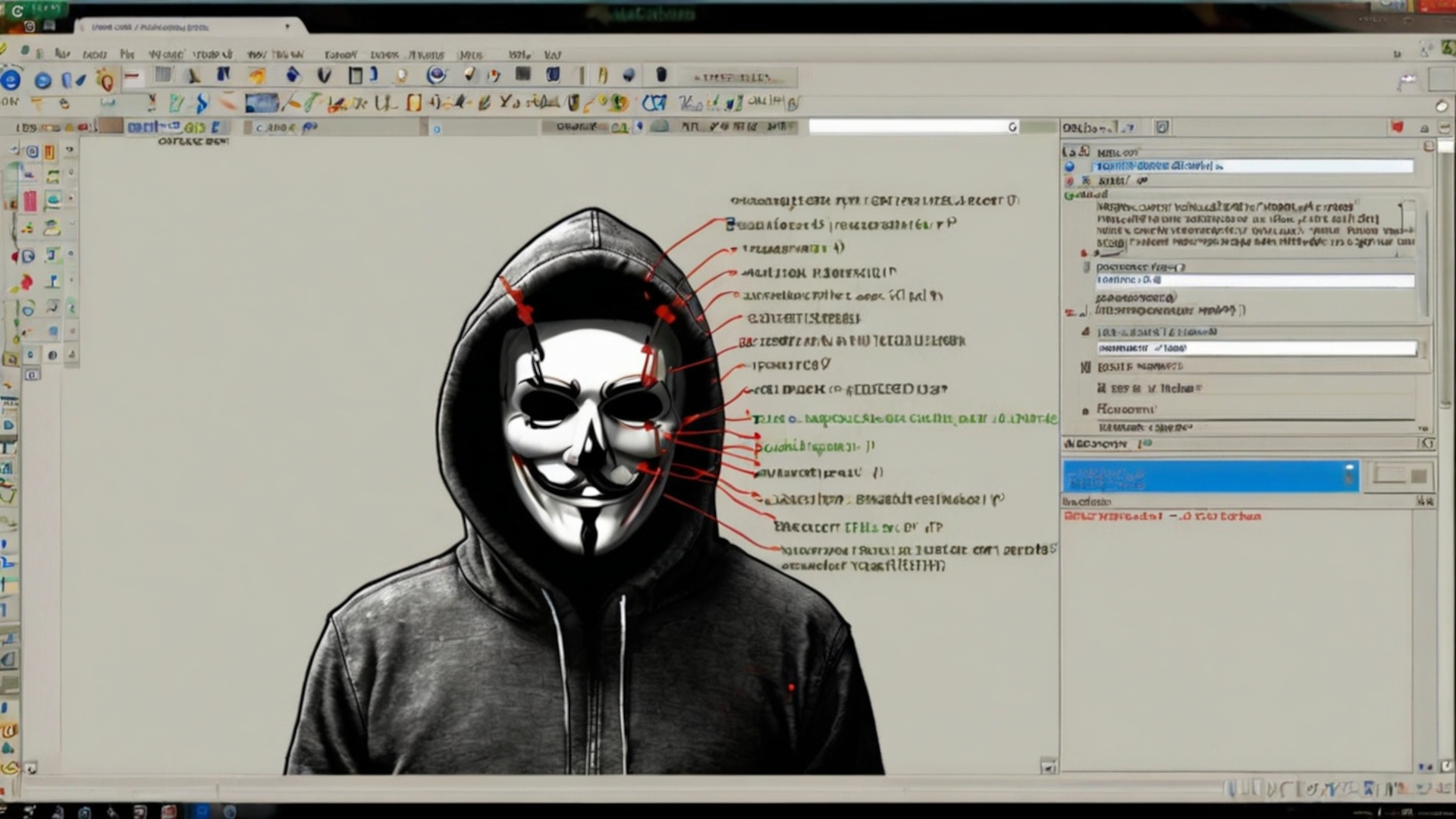Select the yellow pencil-like toolbar icon
This screenshot has height=819, width=1456.
pyautogui.click(x=603, y=75)
